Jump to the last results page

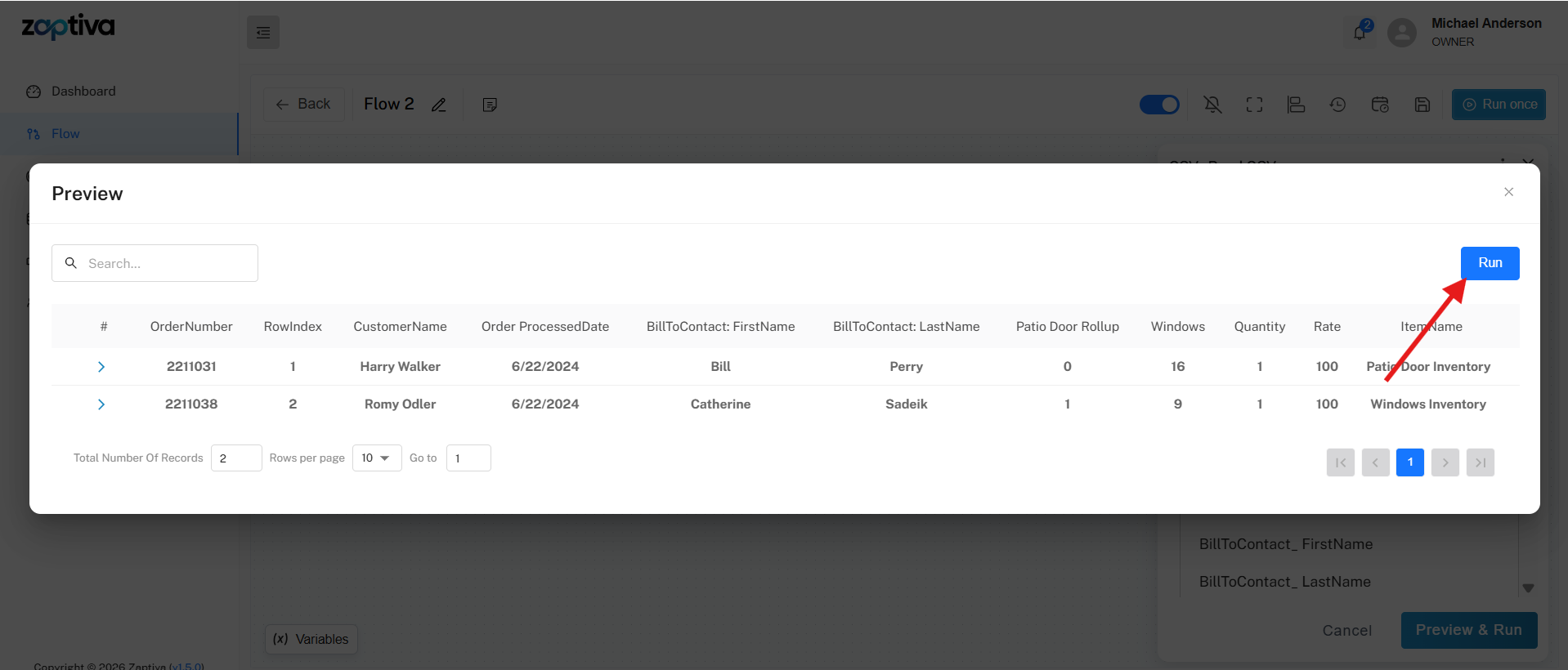point(1480,462)
